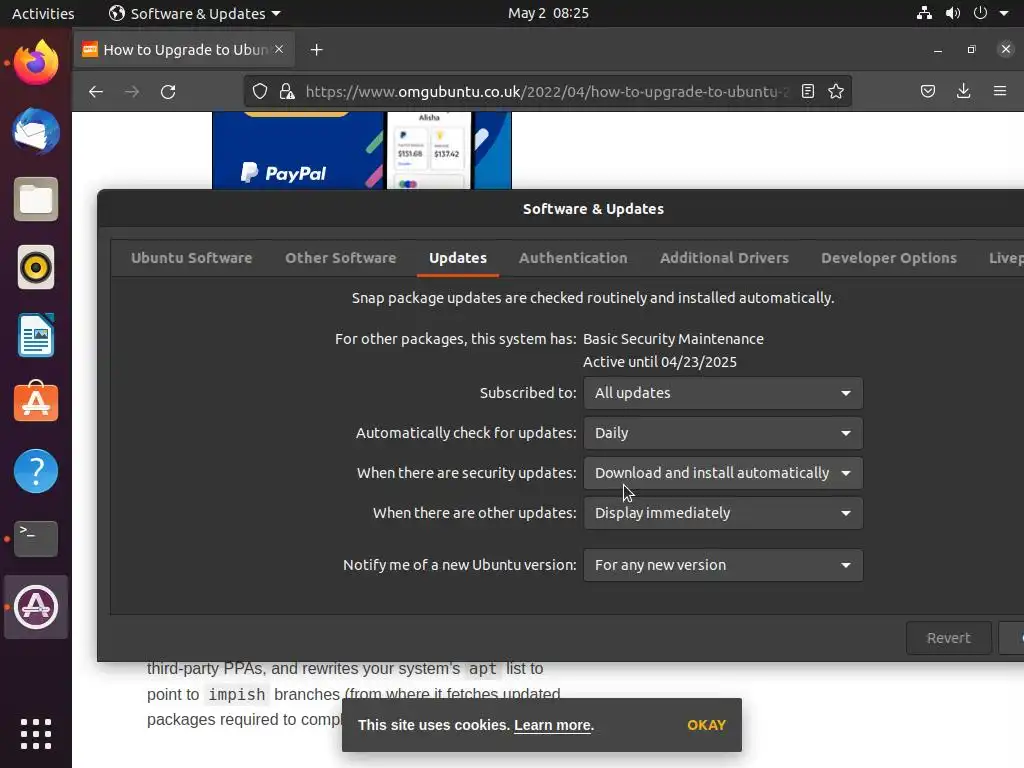Image resolution: width=1024 pixels, height=768 pixels.
Task: Switch to Other Software tab
Action: (340, 258)
